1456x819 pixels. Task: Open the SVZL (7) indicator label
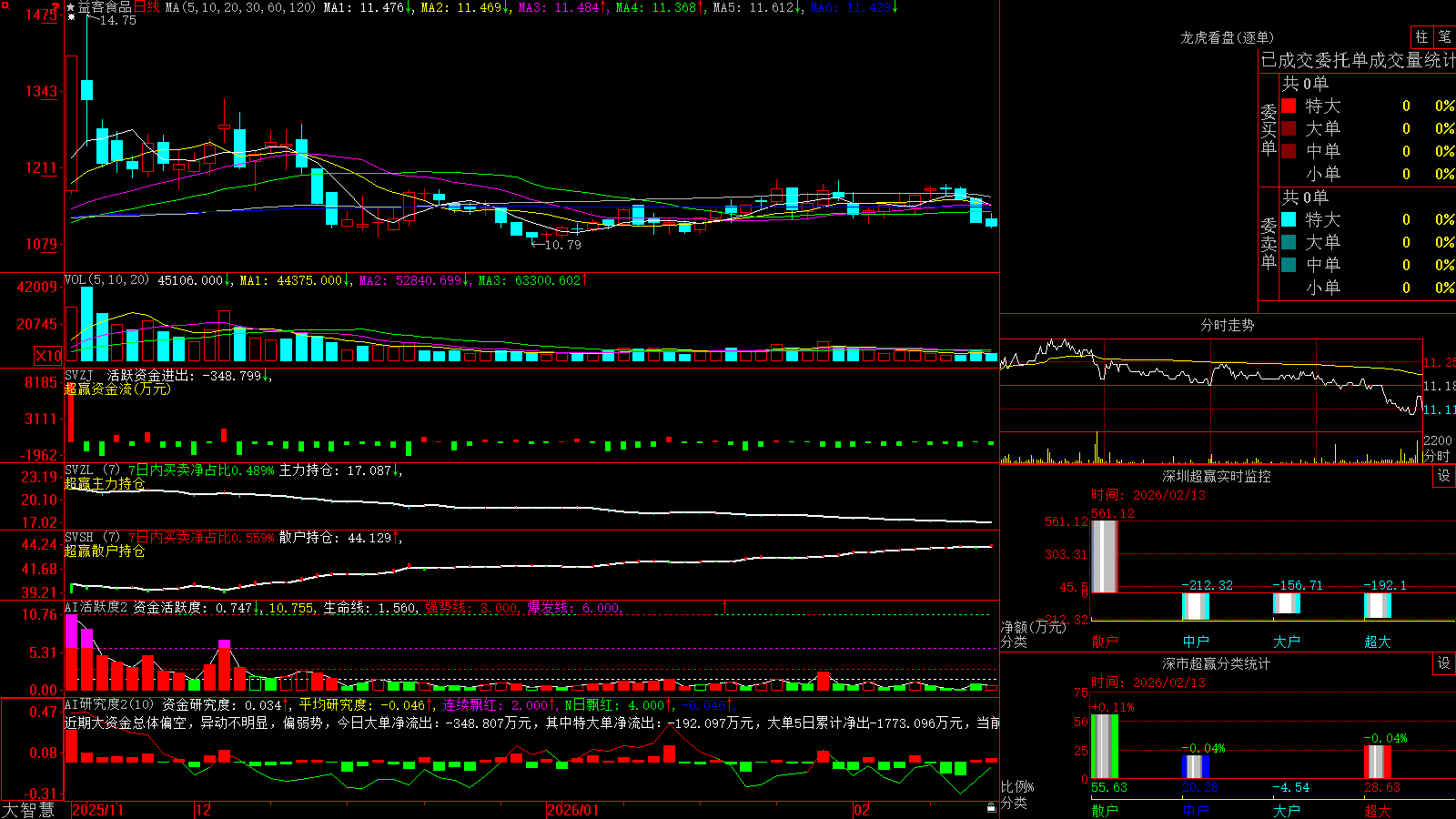(92, 470)
